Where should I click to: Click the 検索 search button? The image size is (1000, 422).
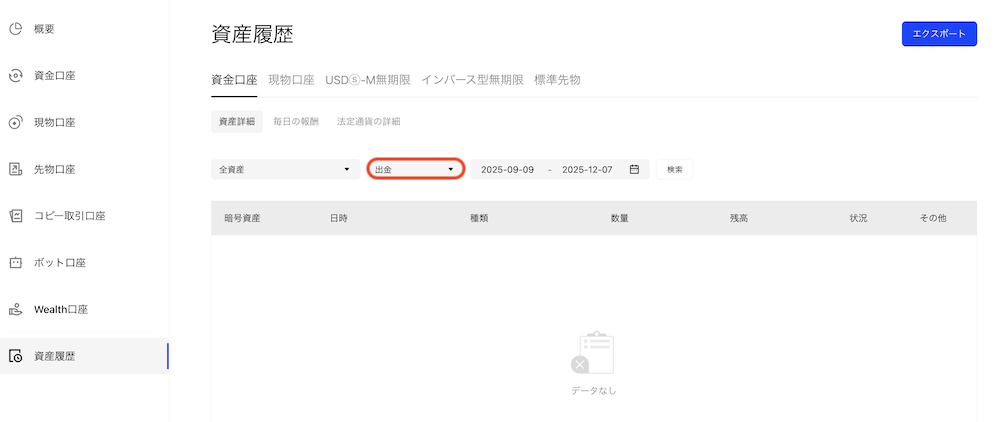(675, 170)
